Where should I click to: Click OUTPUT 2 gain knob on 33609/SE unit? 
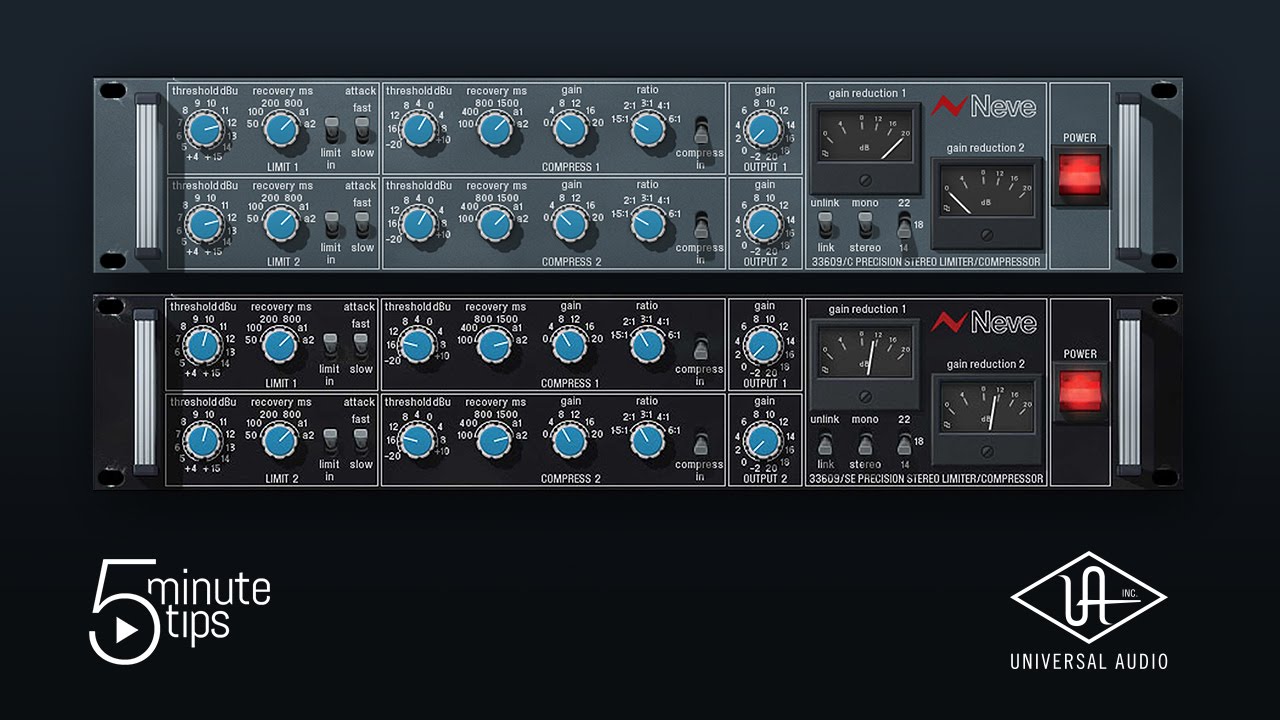[x=763, y=440]
